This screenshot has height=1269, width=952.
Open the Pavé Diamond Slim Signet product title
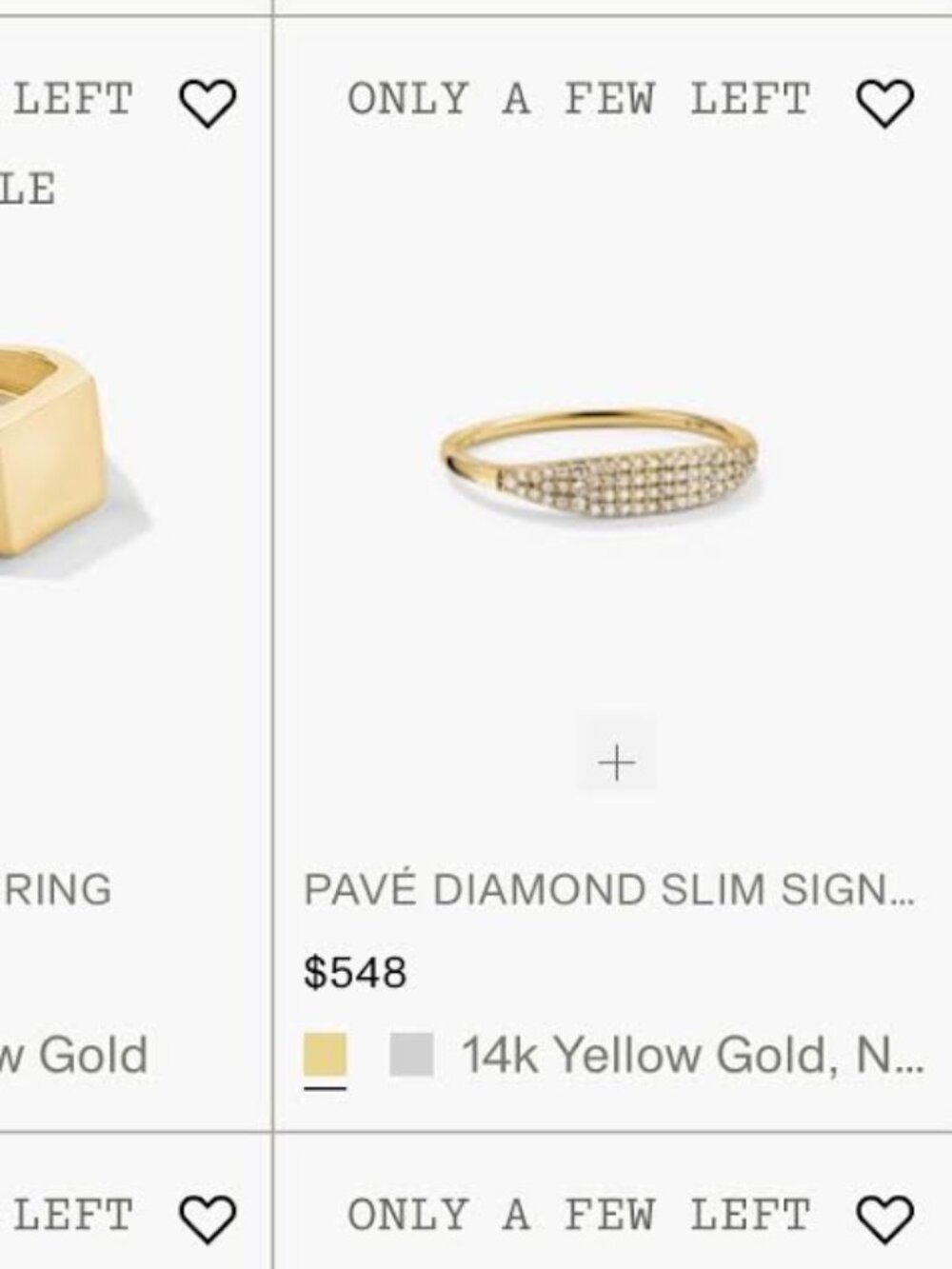pos(609,890)
